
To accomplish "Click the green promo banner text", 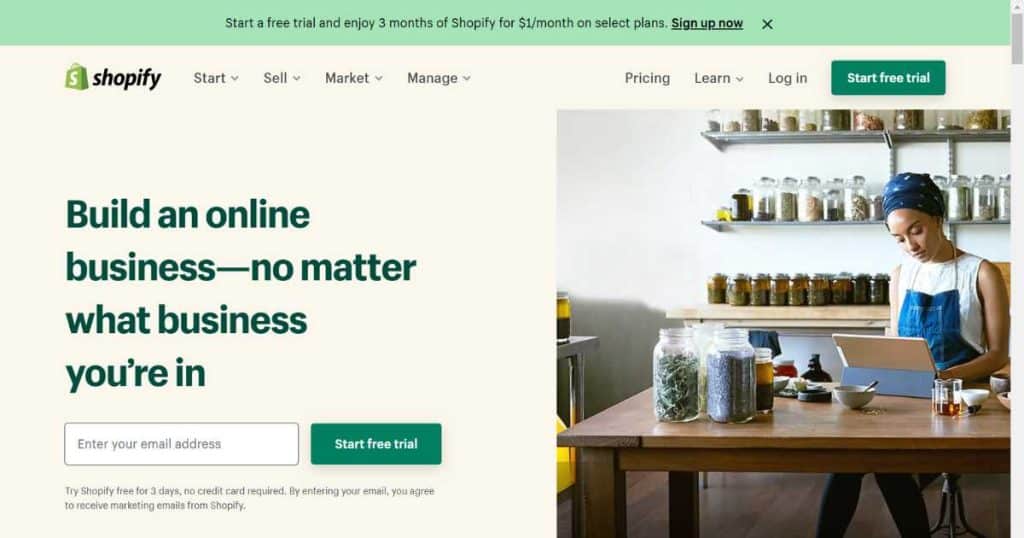I will point(447,23).
